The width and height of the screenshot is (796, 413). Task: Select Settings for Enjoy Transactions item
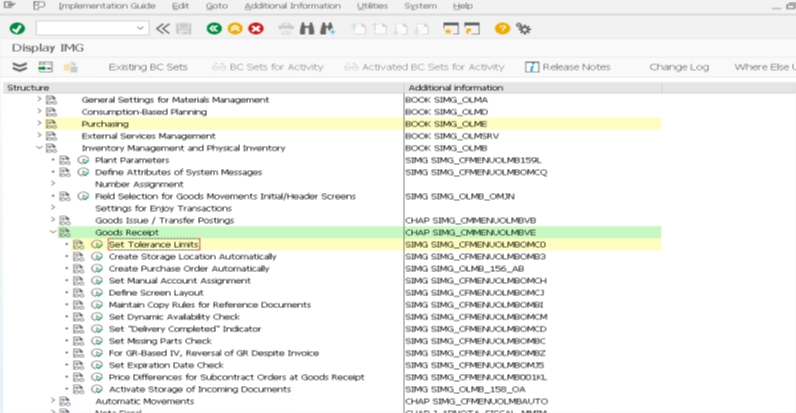[x=163, y=209]
